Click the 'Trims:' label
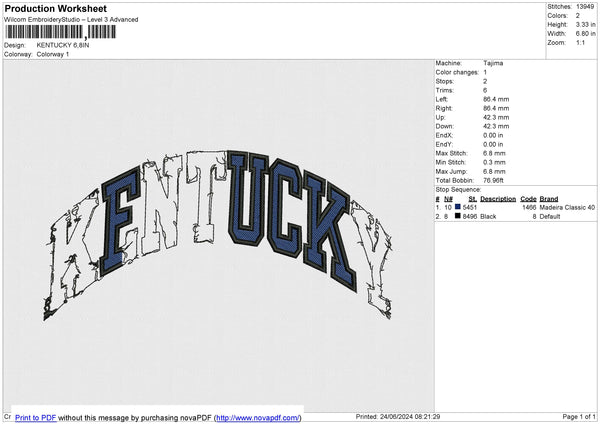 (444, 90)
